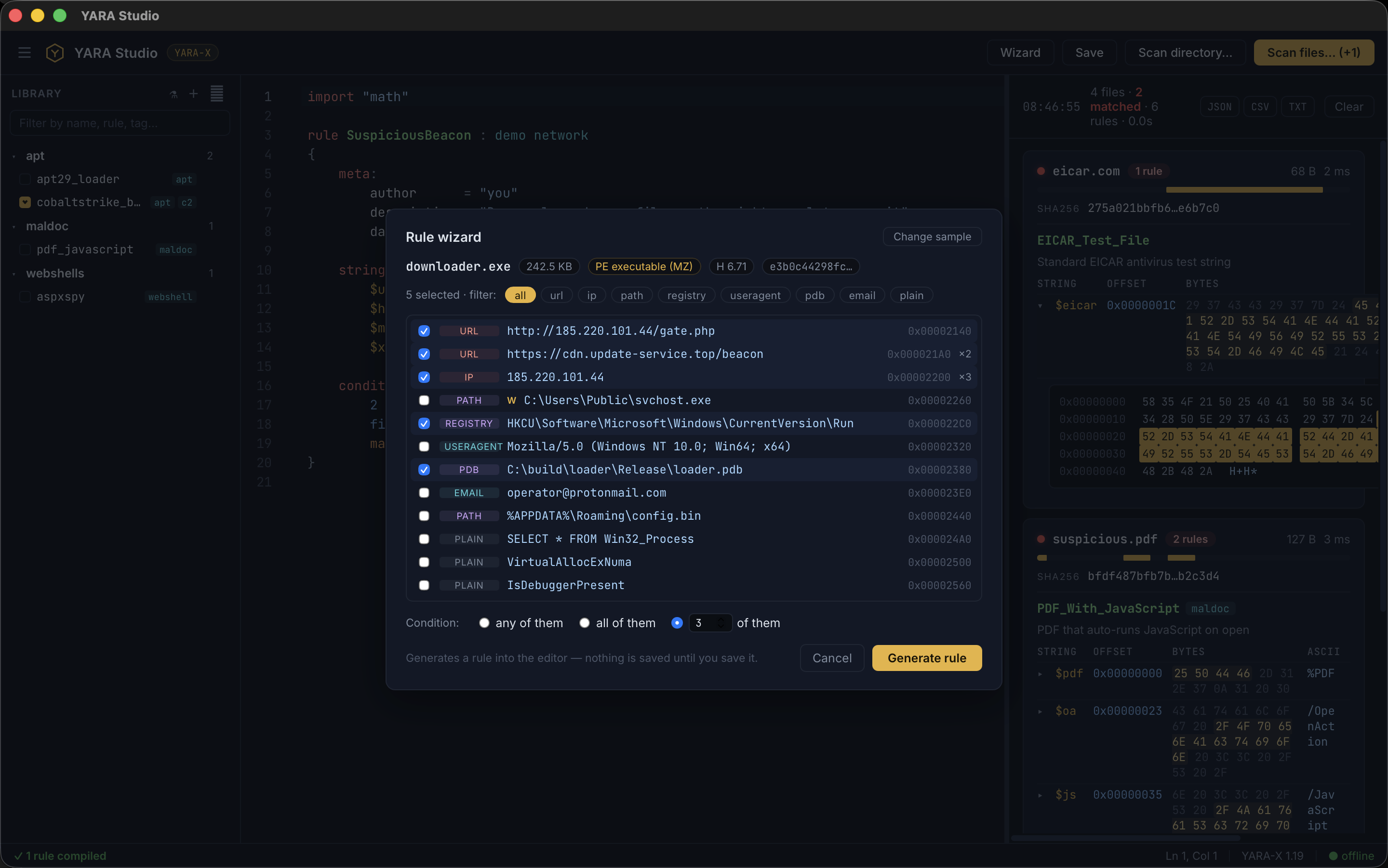This screenshot has width=1388, height=868.
Task: Check the %APPDATA%\Roaming\config.bin checkbox
Action: (x=424, y=516)
